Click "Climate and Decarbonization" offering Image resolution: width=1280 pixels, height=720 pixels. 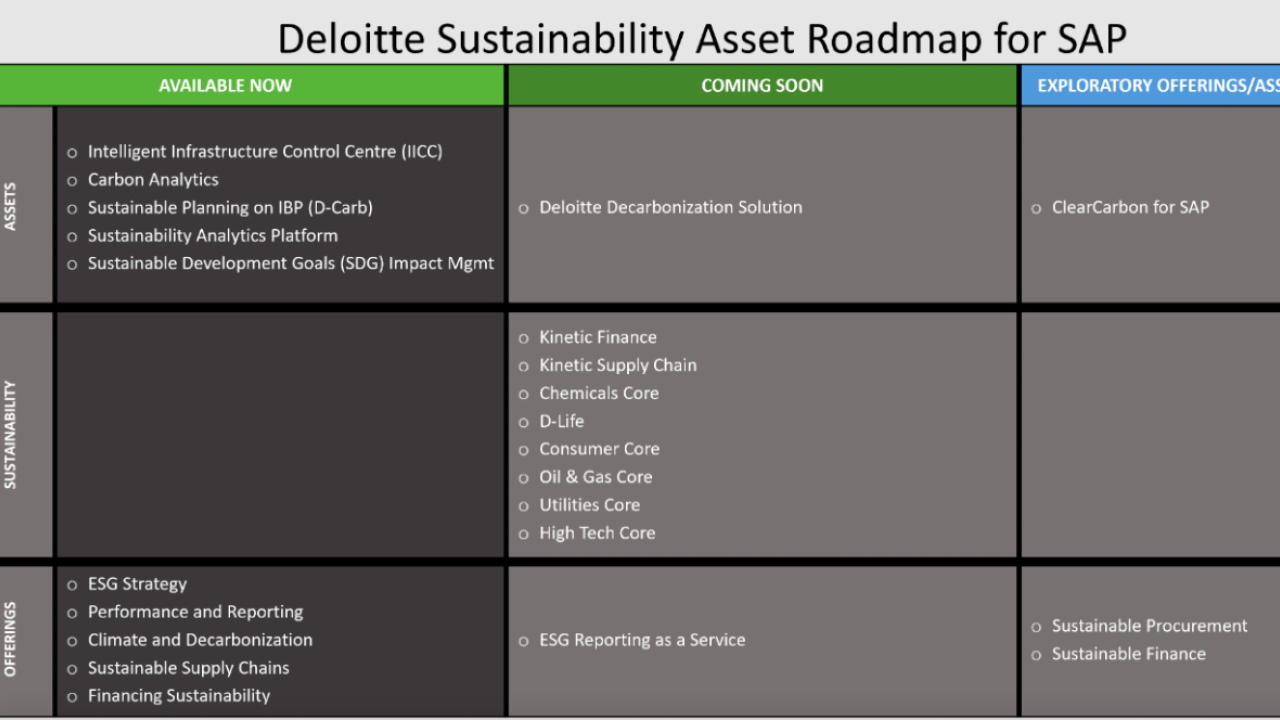pyautogui.click(x=200, y=640)
